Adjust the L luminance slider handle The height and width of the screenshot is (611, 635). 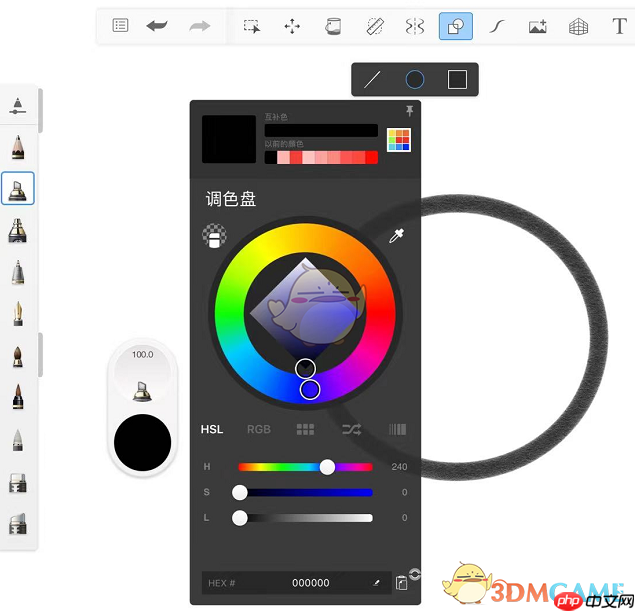(240, 518)
